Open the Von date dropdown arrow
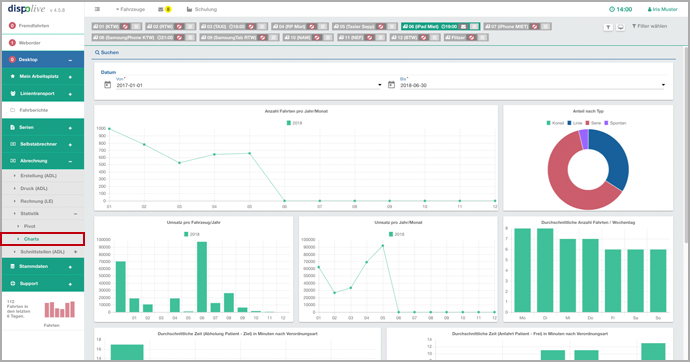The height and width of the screenshot is (362, 690). click(x=380, y=85)
